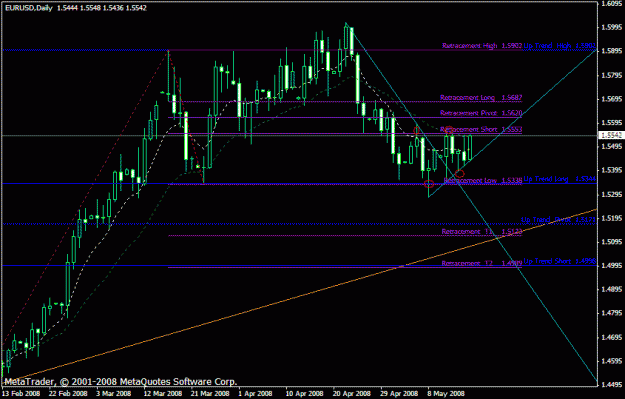Click the 1.5195 price axis value
Image resolution: width=625 pixels, height=399 pixels.
click(612, 218)
